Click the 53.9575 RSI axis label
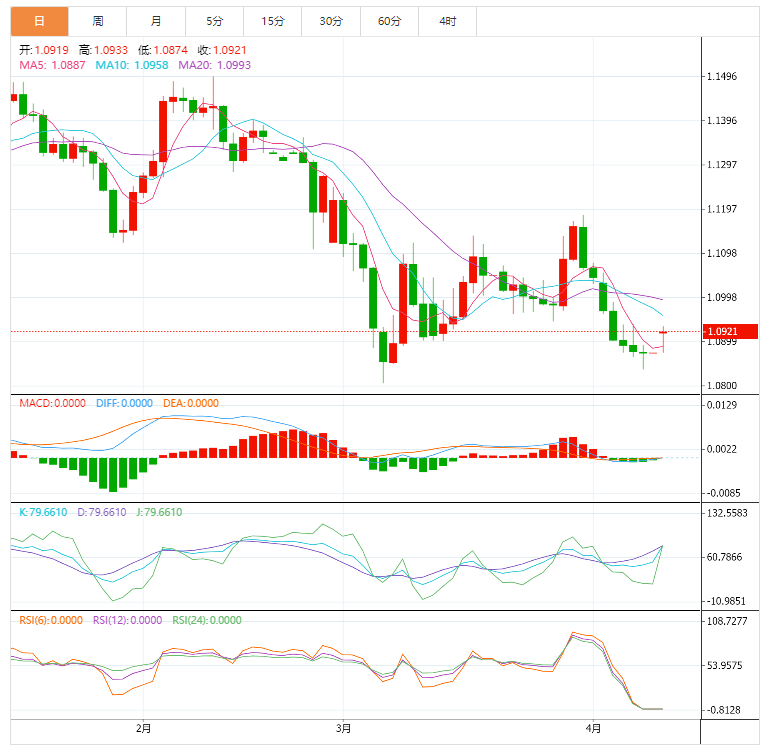The image size is (770, 752). 724,666
